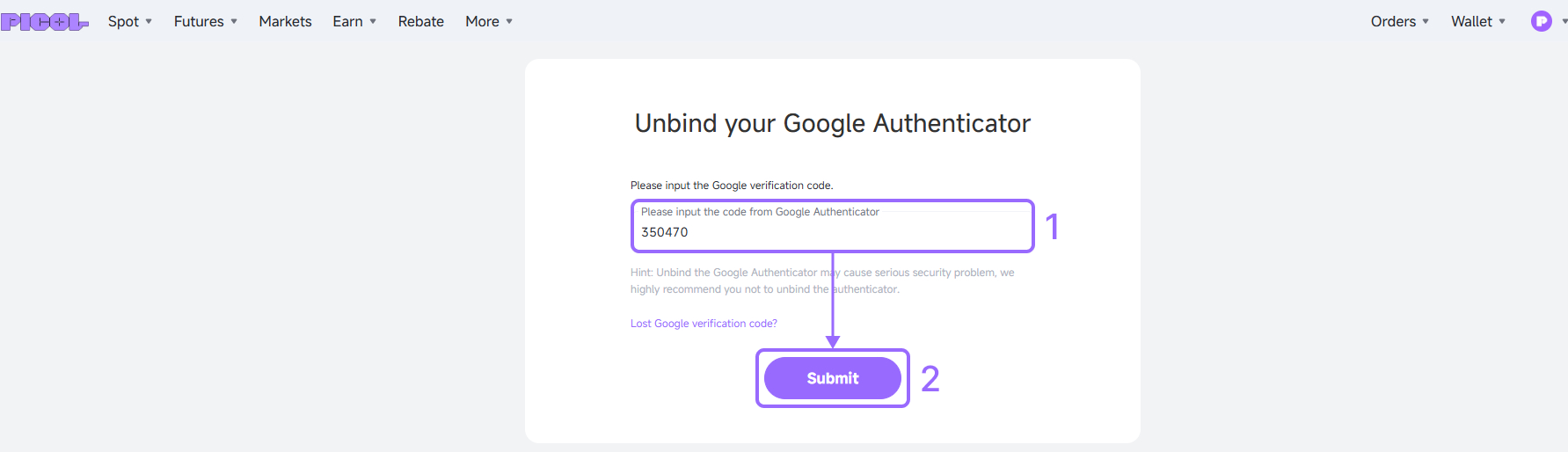
Task: Expand the arrow beside More
Action: 509,21
